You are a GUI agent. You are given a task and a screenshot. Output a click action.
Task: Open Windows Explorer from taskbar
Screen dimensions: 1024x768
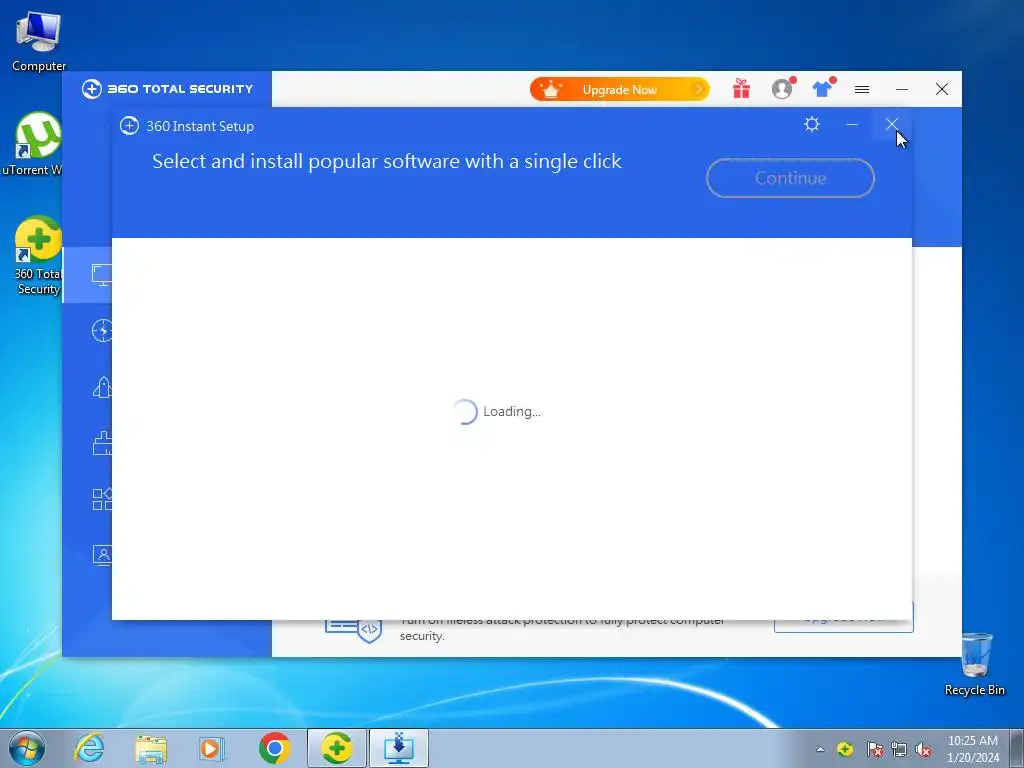tap(151, 748)
